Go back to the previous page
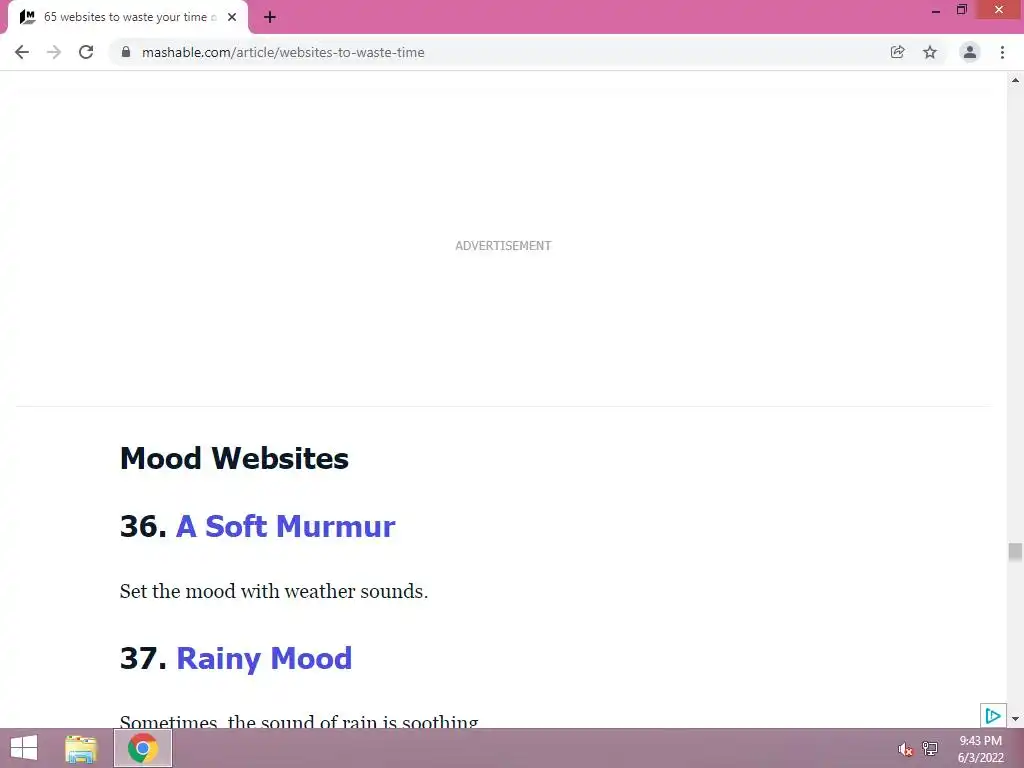 tap(22, 52)
